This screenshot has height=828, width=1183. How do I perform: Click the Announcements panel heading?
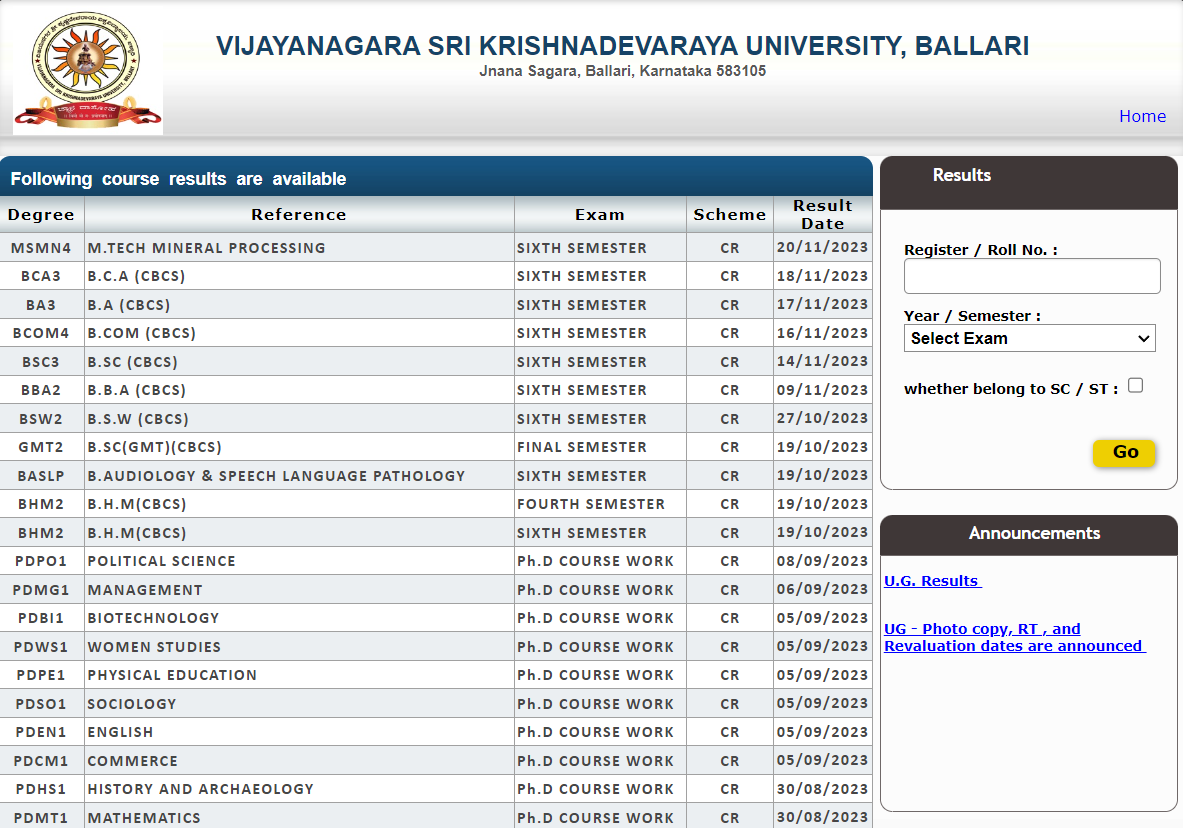1034,533
